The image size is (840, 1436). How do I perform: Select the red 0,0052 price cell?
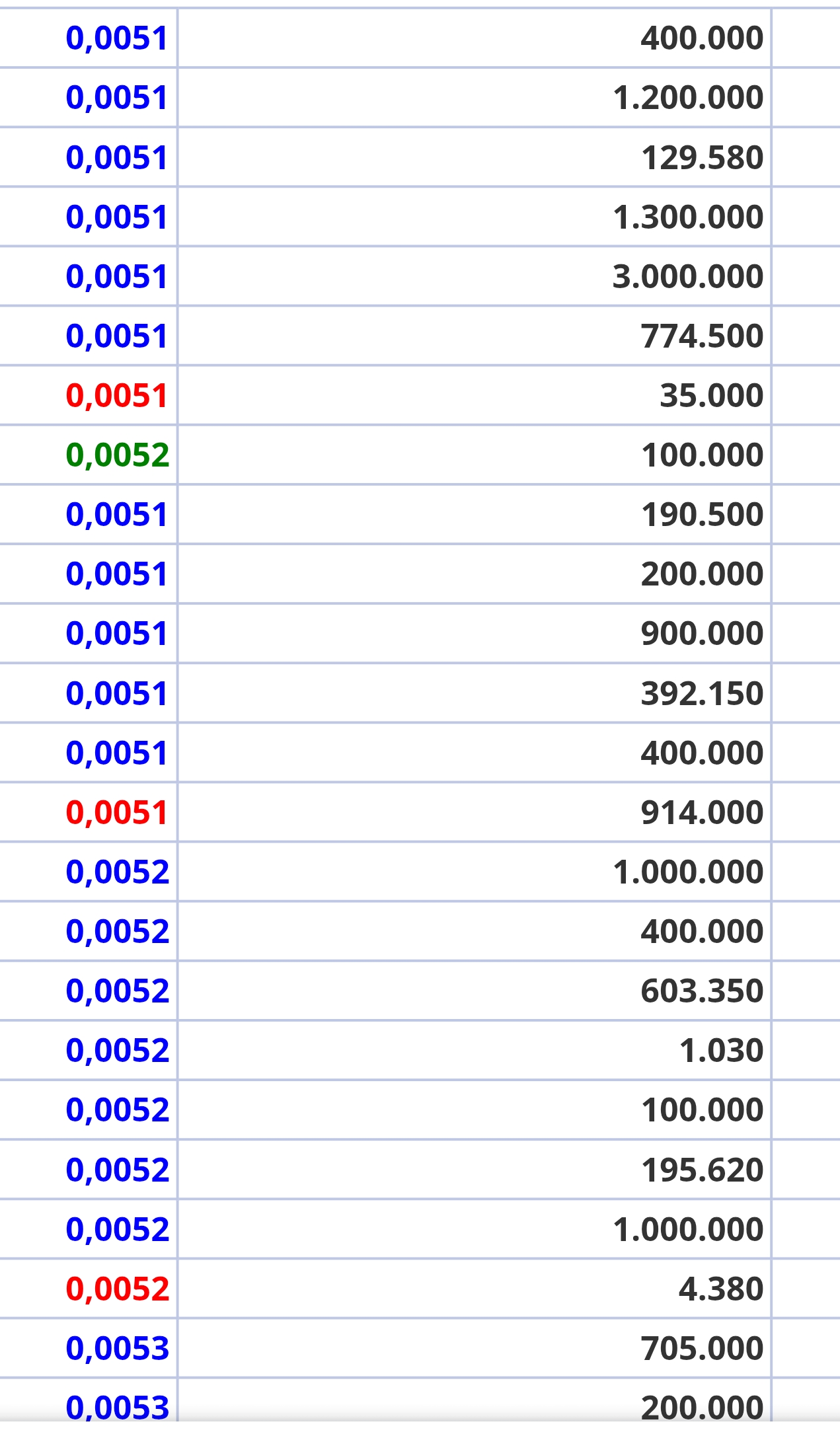pyautogui.click(x=118, y=1289)
